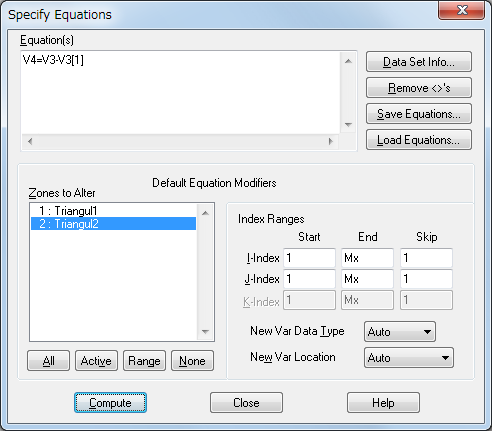Image resolution: width=492 pixels, height=431 pixels.
Task: Select All zones to alter
Action: [48, 361]
